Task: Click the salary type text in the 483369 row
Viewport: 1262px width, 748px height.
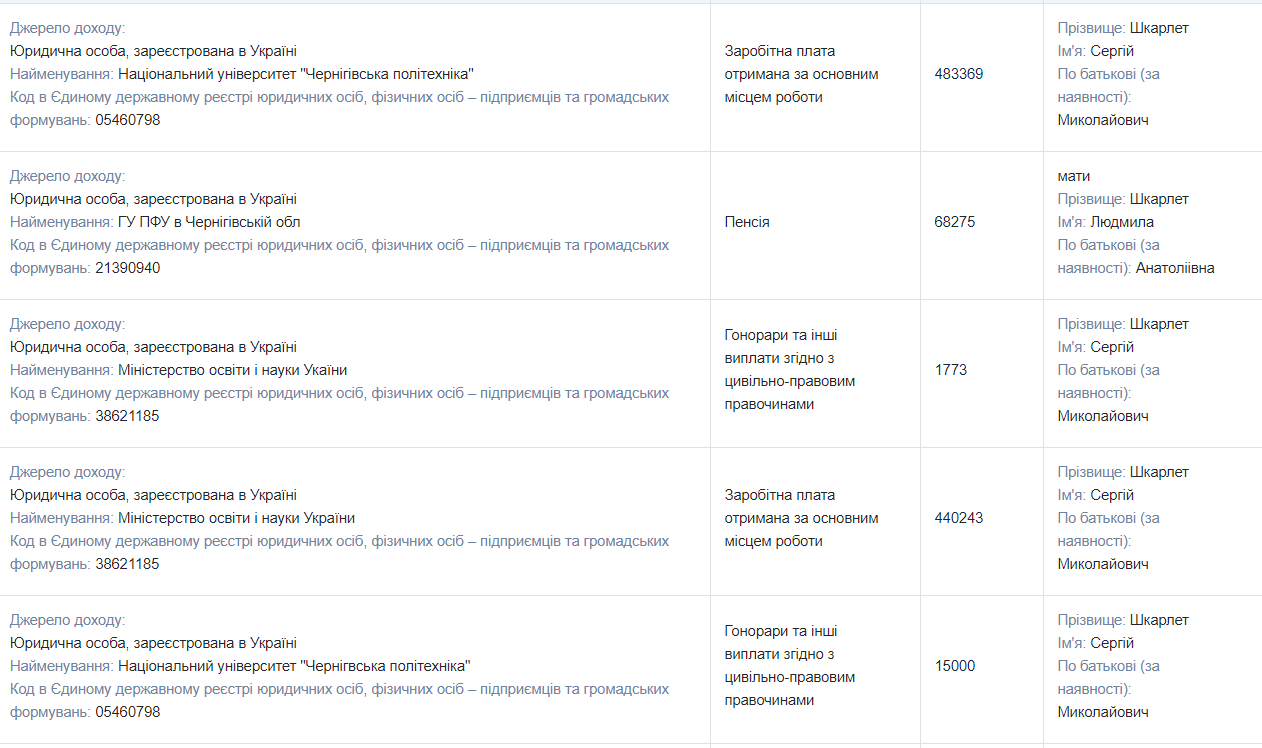Action: point(801,74)
